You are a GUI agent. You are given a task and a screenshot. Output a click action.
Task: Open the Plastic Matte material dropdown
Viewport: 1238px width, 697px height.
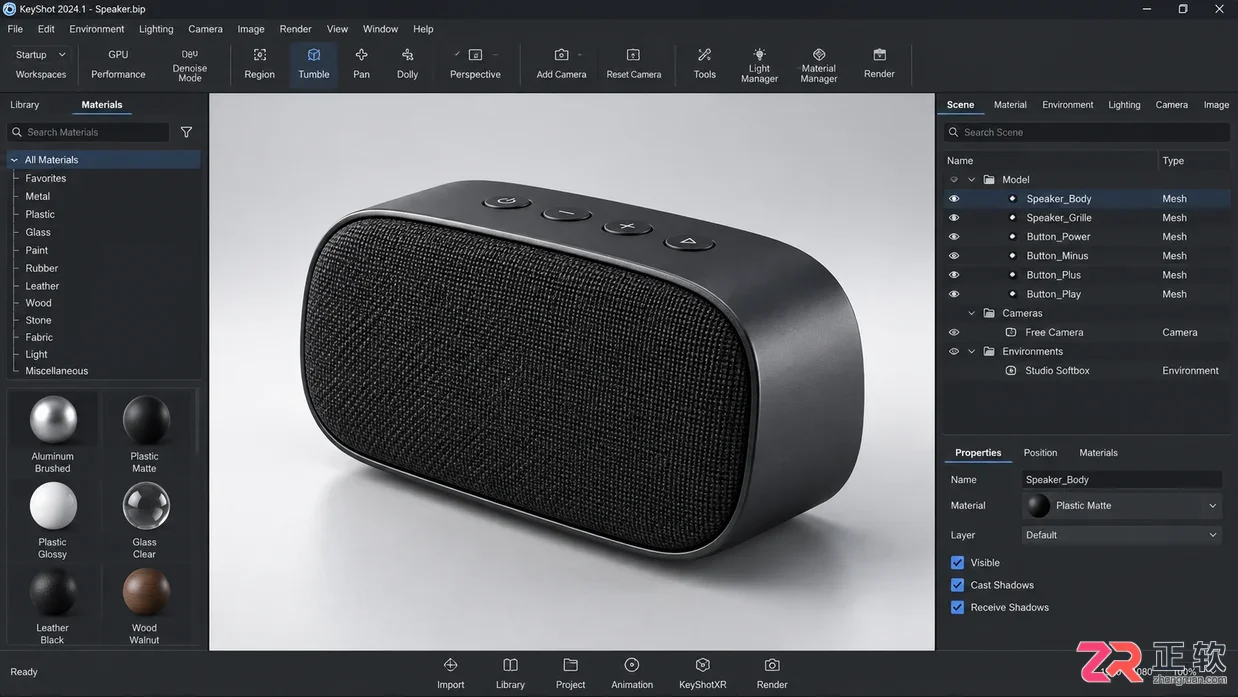coord(1122,506)
